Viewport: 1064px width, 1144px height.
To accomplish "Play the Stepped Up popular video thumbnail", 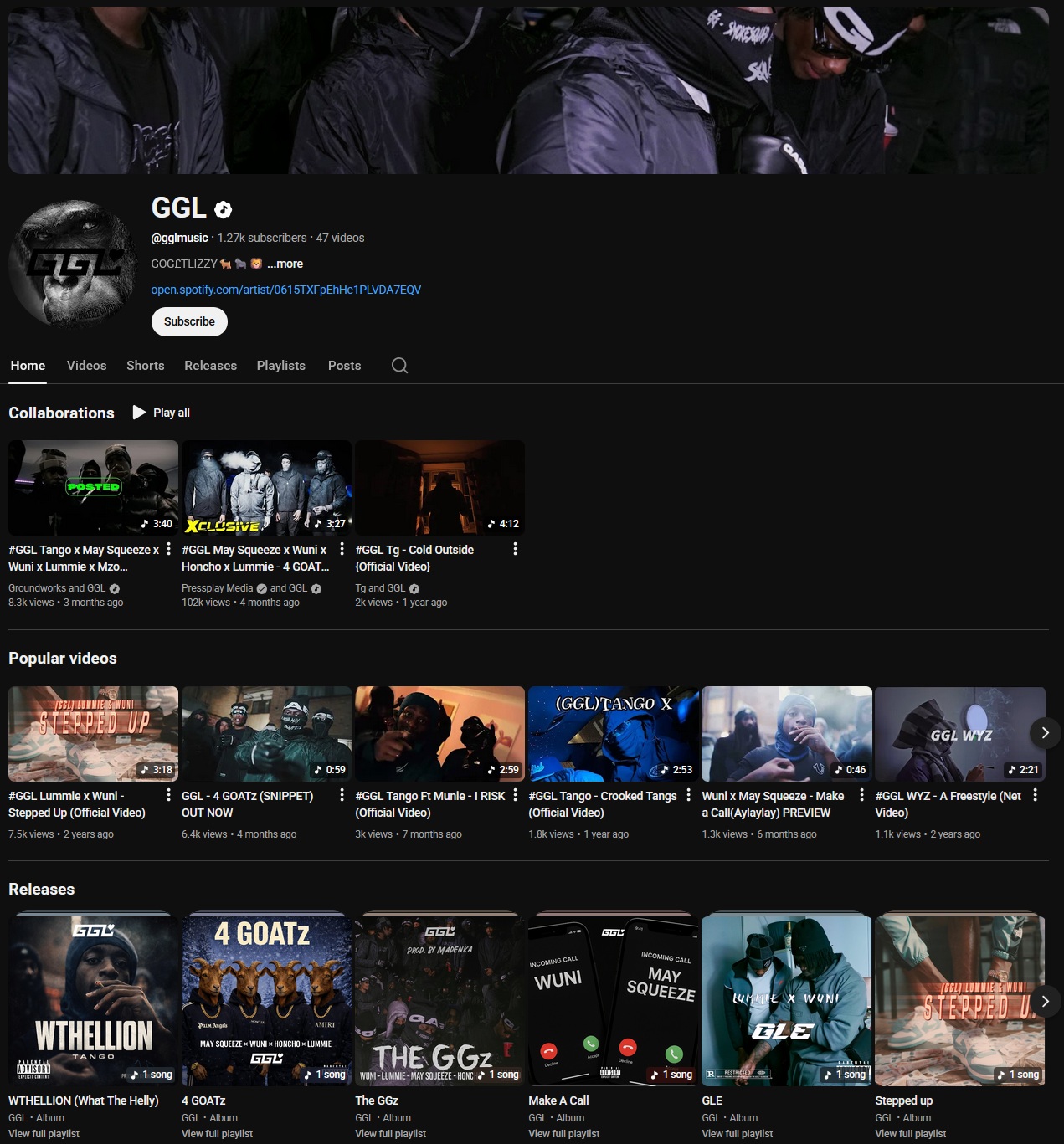I will (x=93, y=734).
